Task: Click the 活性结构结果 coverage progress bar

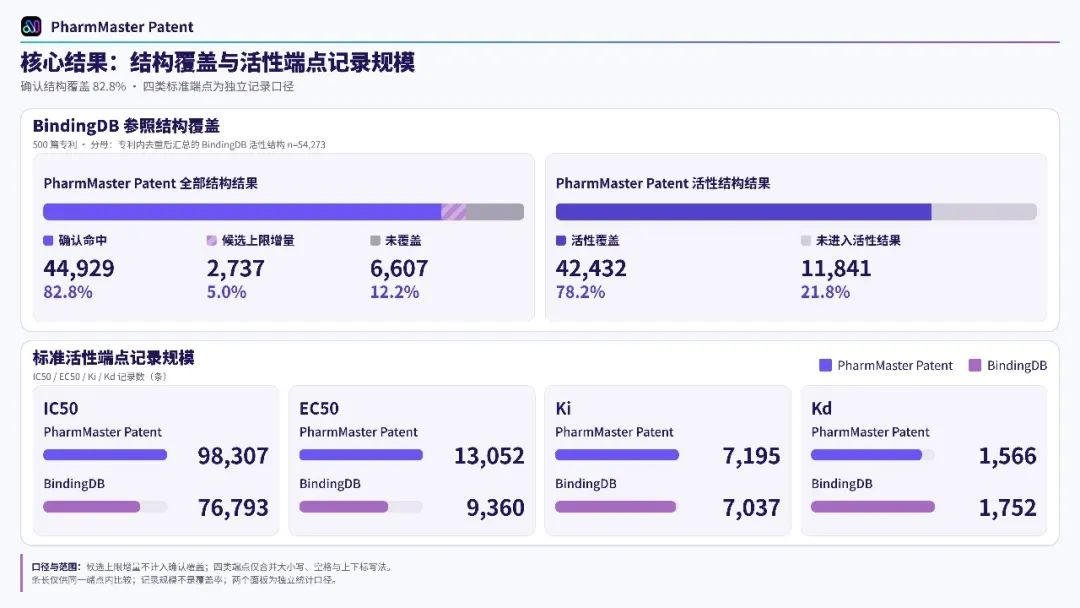Action: [x=796, y=211]
